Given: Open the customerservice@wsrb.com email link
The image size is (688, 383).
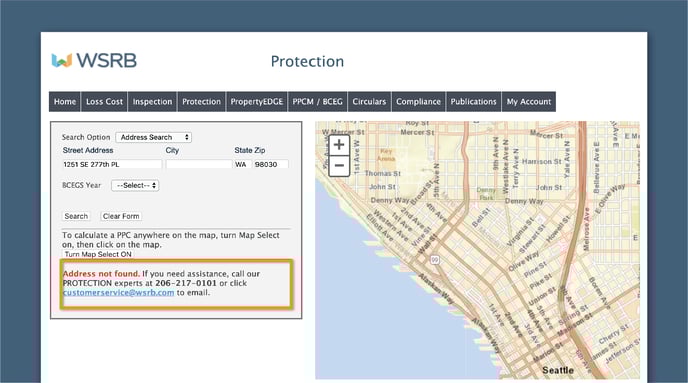Looking at the screenshot, I should pos(118,293).
